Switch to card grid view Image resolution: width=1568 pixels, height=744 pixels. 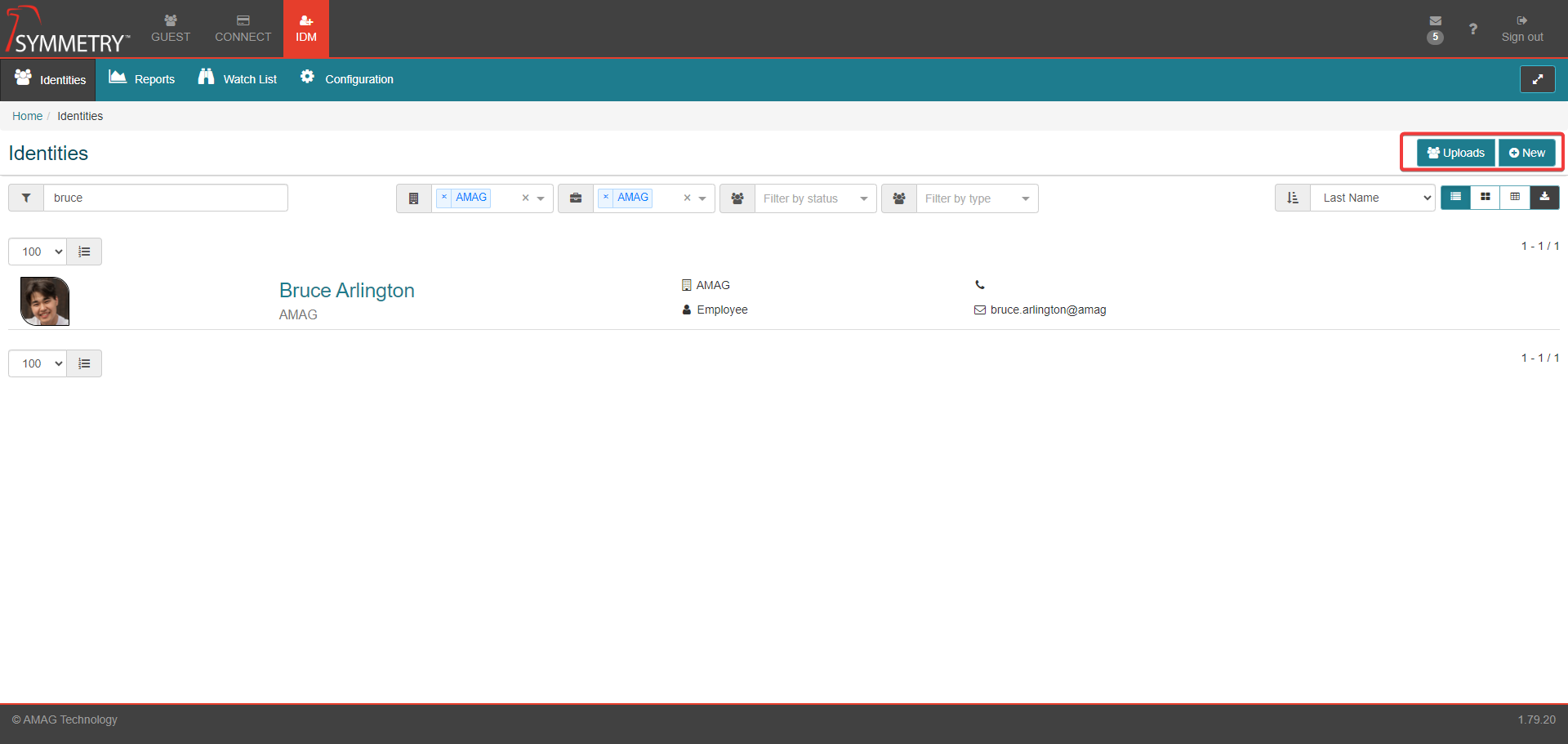[x=1486, y=198]
